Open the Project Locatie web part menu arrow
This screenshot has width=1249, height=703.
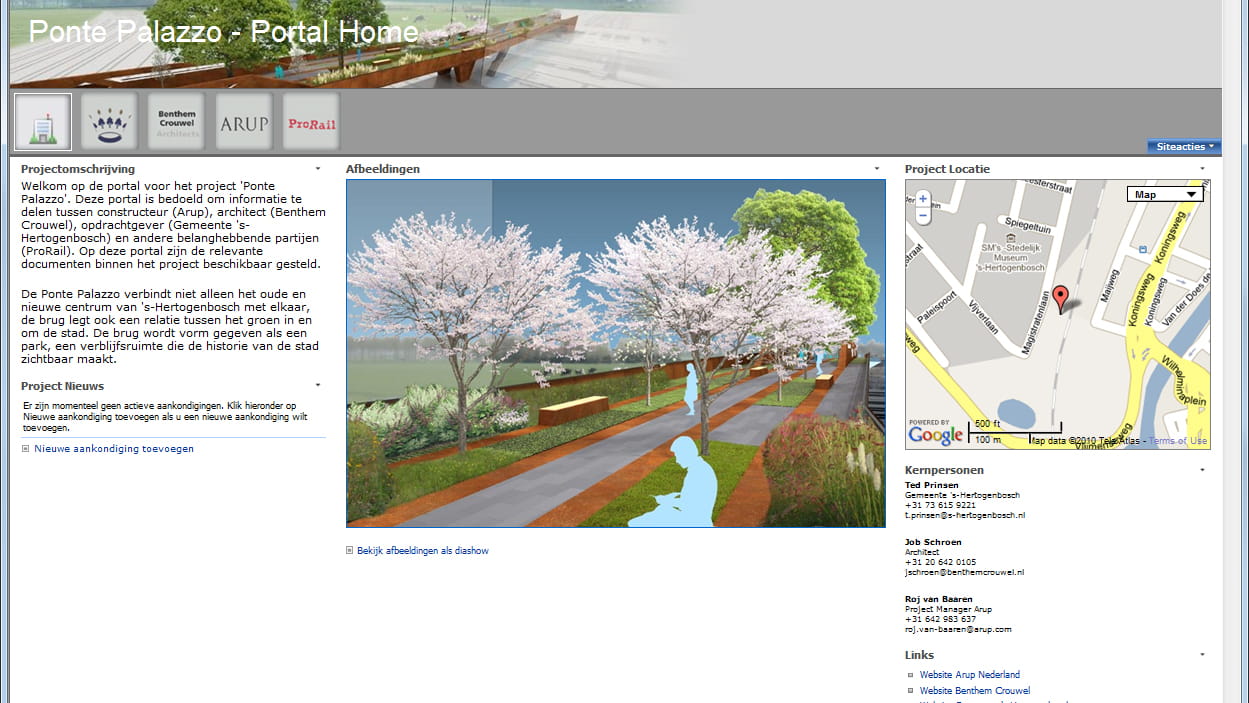click(x=1202, y=169)
